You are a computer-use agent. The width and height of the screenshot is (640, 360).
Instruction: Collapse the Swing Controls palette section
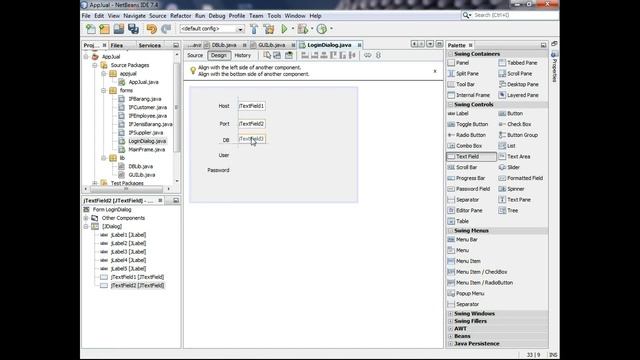point(451,104)
